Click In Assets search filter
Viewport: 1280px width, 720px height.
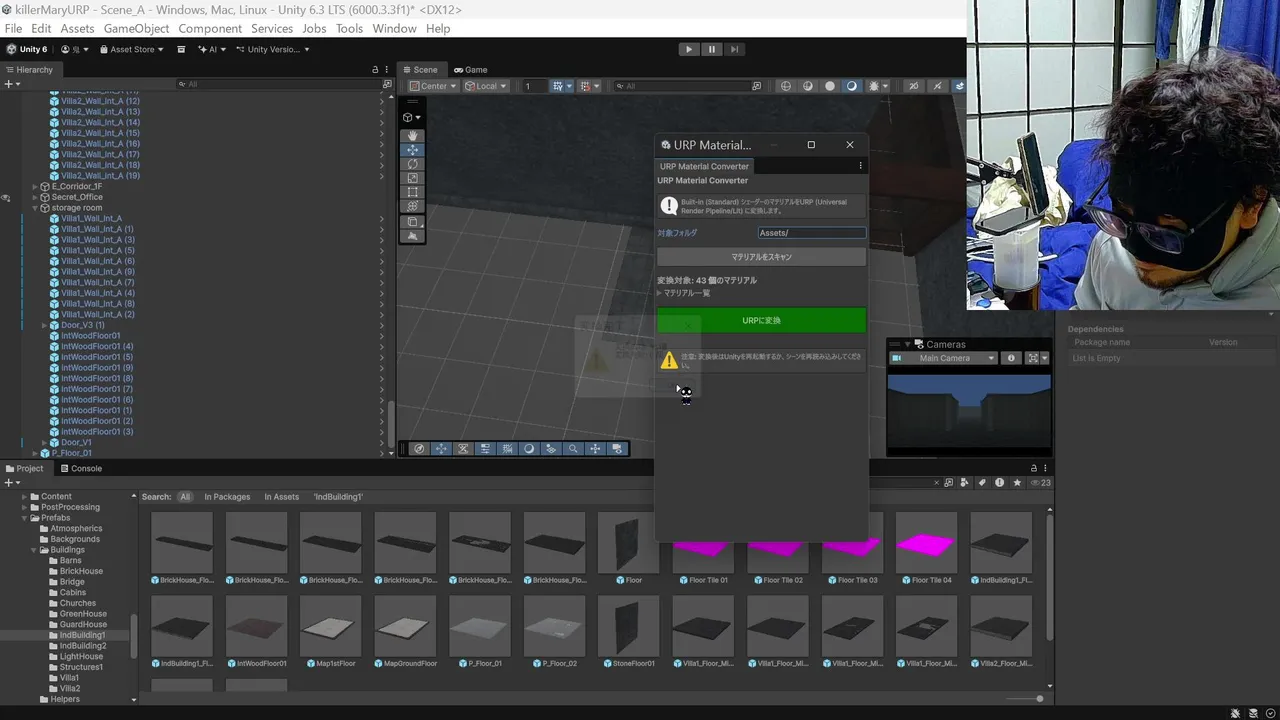tap(281, 497)
